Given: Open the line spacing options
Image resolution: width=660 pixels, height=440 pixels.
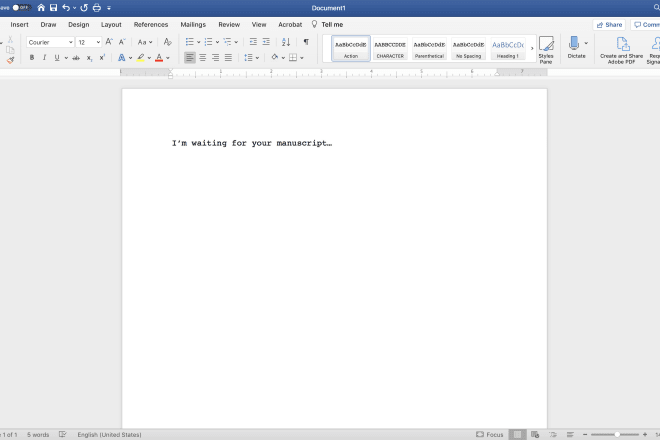Looking at the screenshot, I should [x=251, y=58].
